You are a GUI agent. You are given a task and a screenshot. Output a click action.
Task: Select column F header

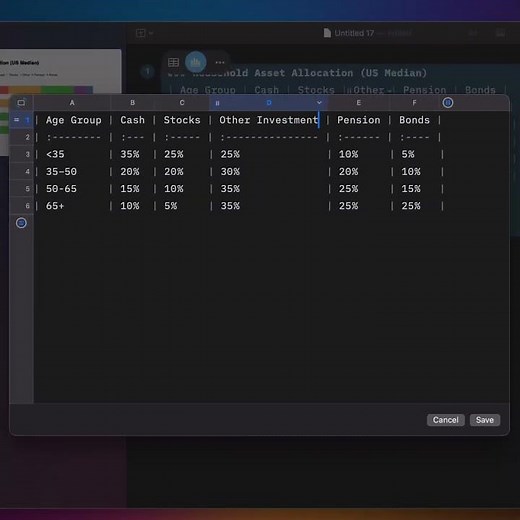pyautogui.click(x=414, y=103)
